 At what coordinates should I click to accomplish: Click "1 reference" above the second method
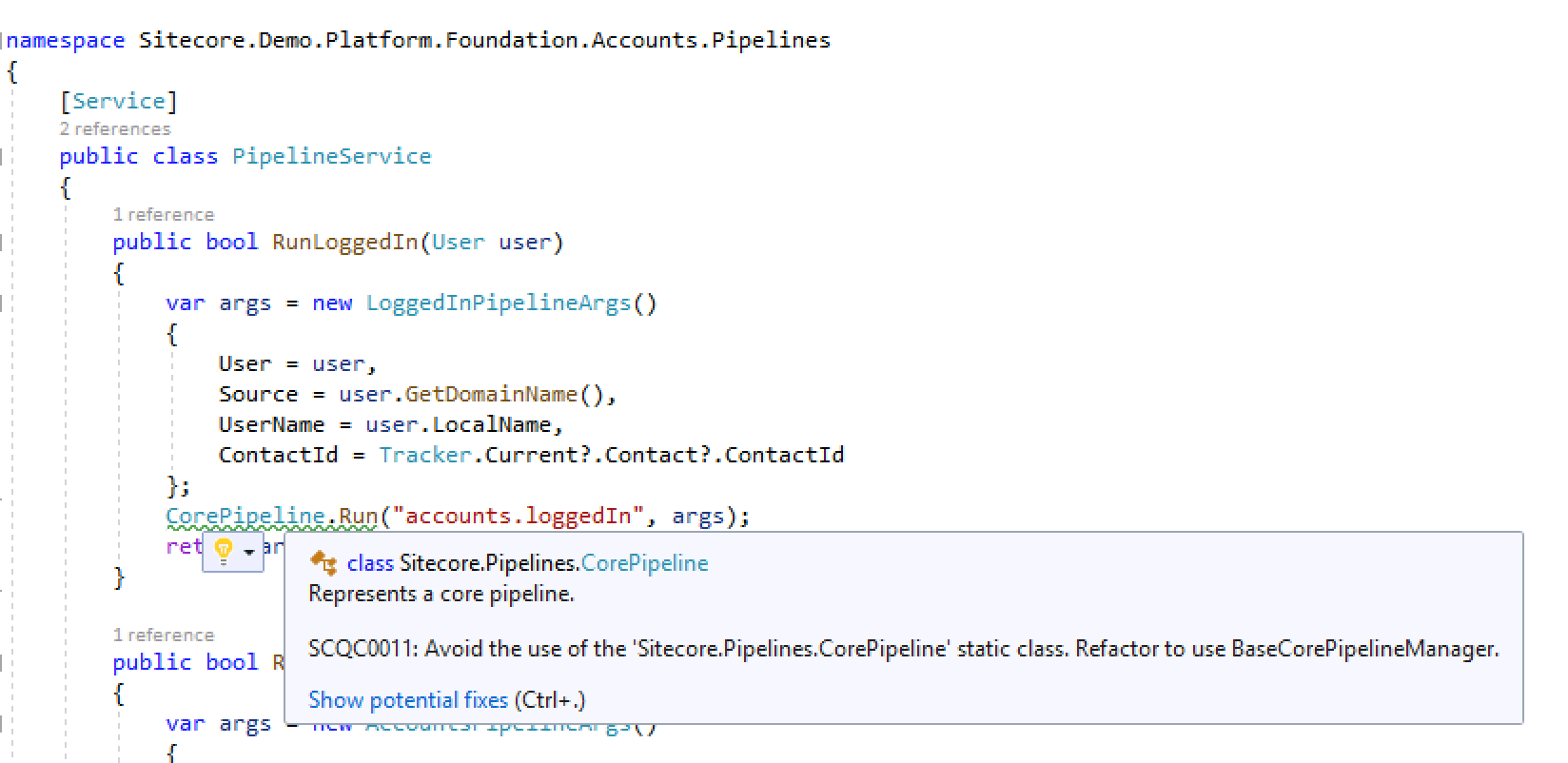tap(164, 635)
